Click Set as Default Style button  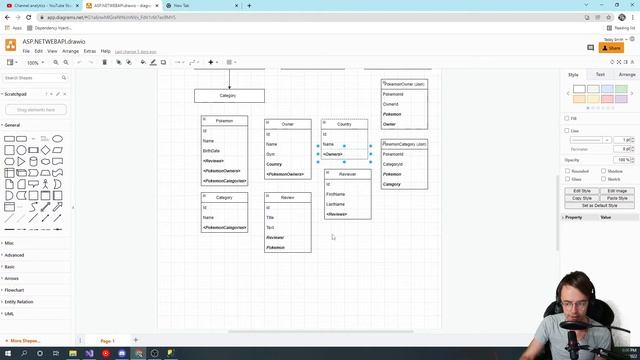599,206
